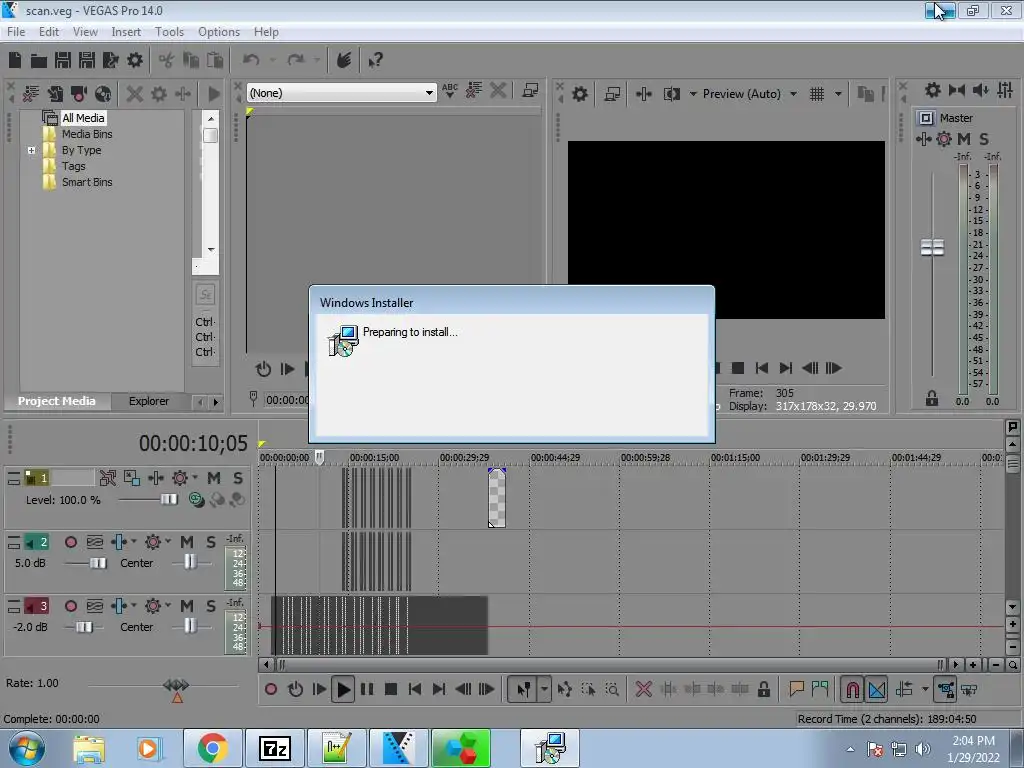Open Google Chrome from the taskbar
The height and width of the screenshot is (768, 1024).
click(x=212, y=748)
